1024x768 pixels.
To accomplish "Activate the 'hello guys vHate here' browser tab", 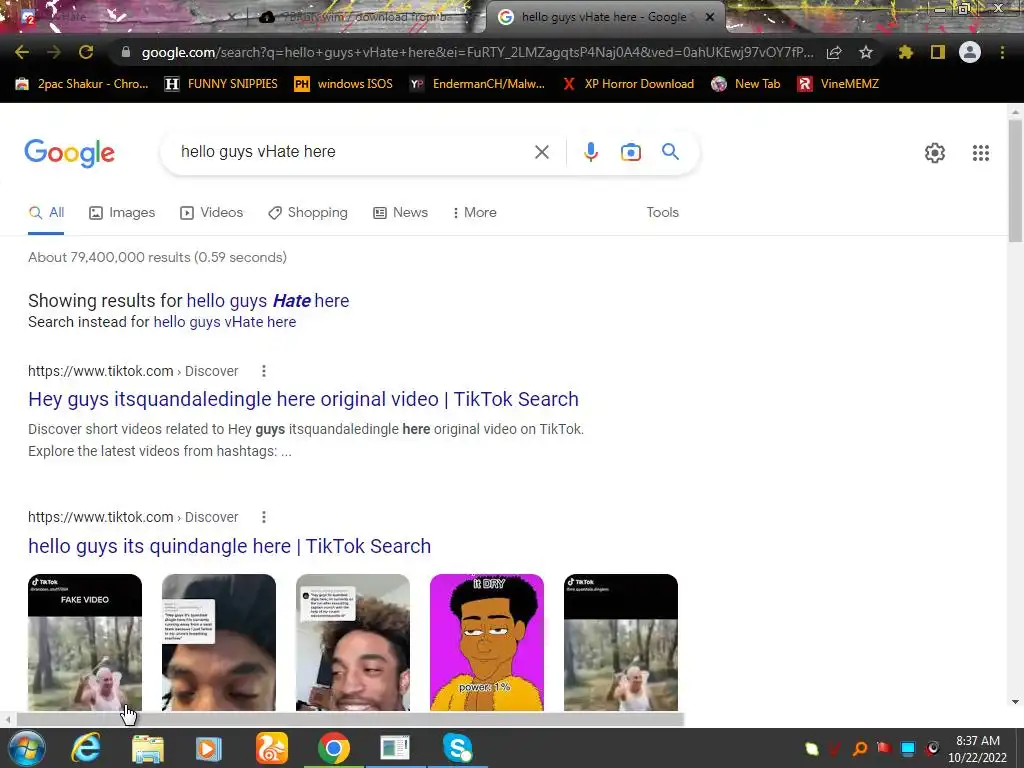I will point(602,17).
